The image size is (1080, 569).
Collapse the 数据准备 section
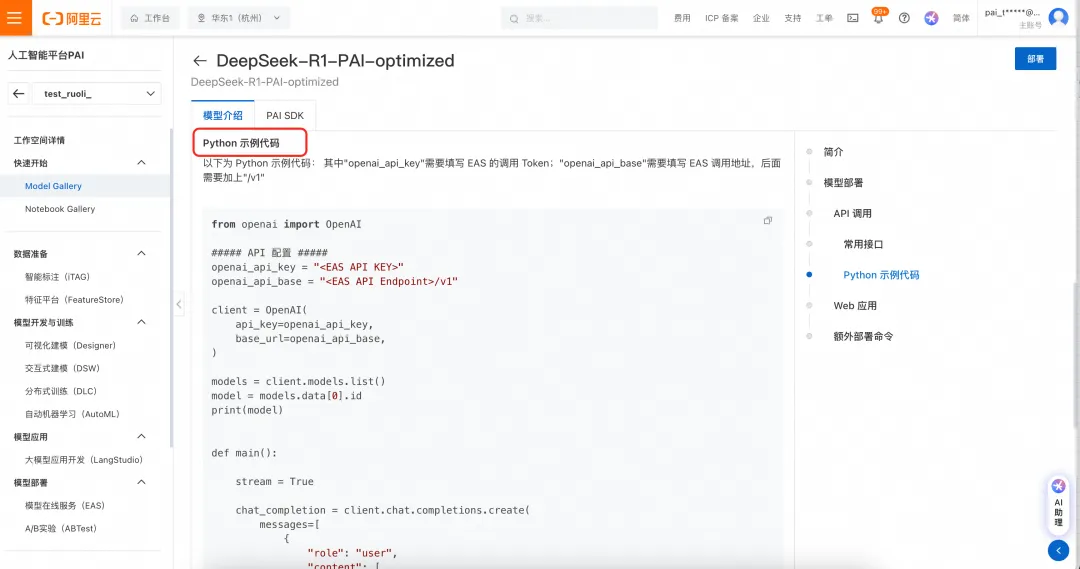pos(141,254)
